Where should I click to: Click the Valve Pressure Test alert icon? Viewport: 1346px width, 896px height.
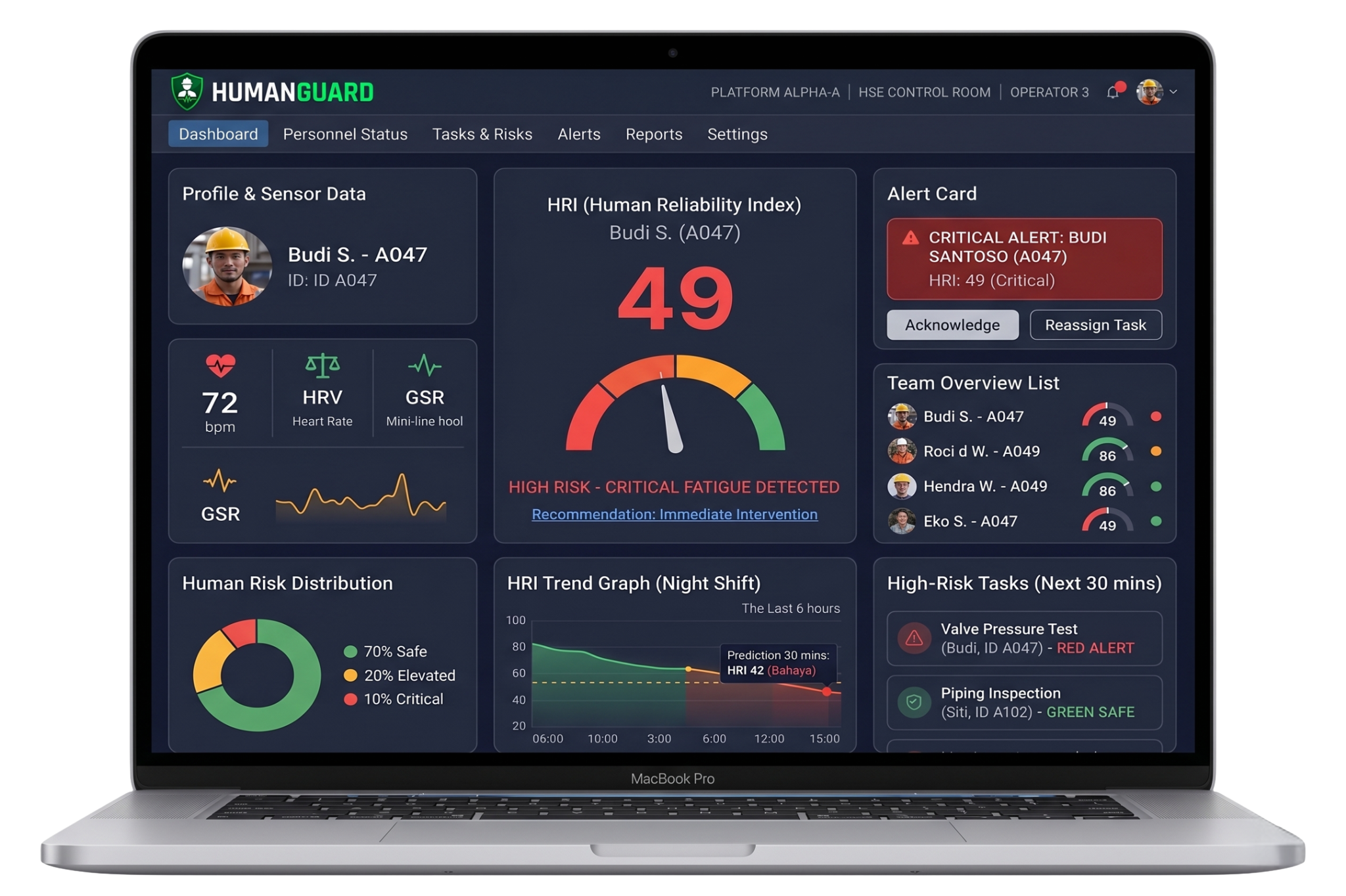click(914, 638)
